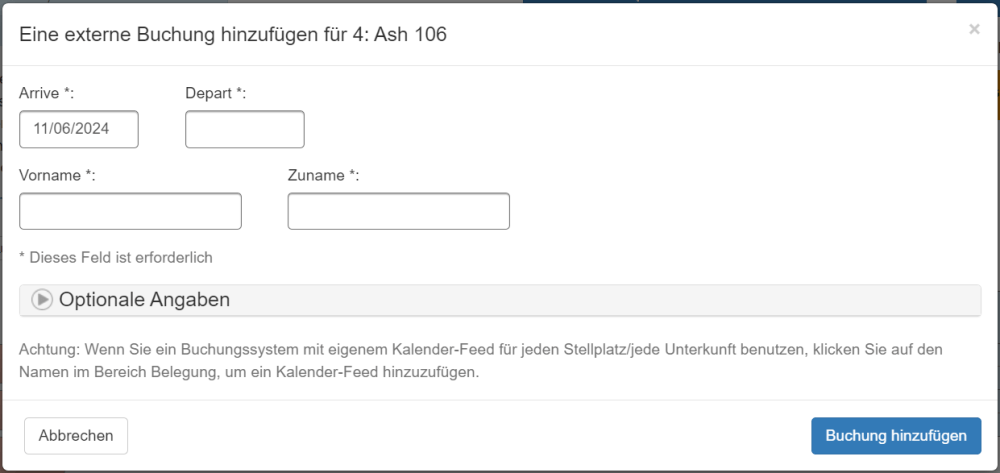Click the "Arrive *:" label
The image size is (1000, 473).
(x=47, y=93)
